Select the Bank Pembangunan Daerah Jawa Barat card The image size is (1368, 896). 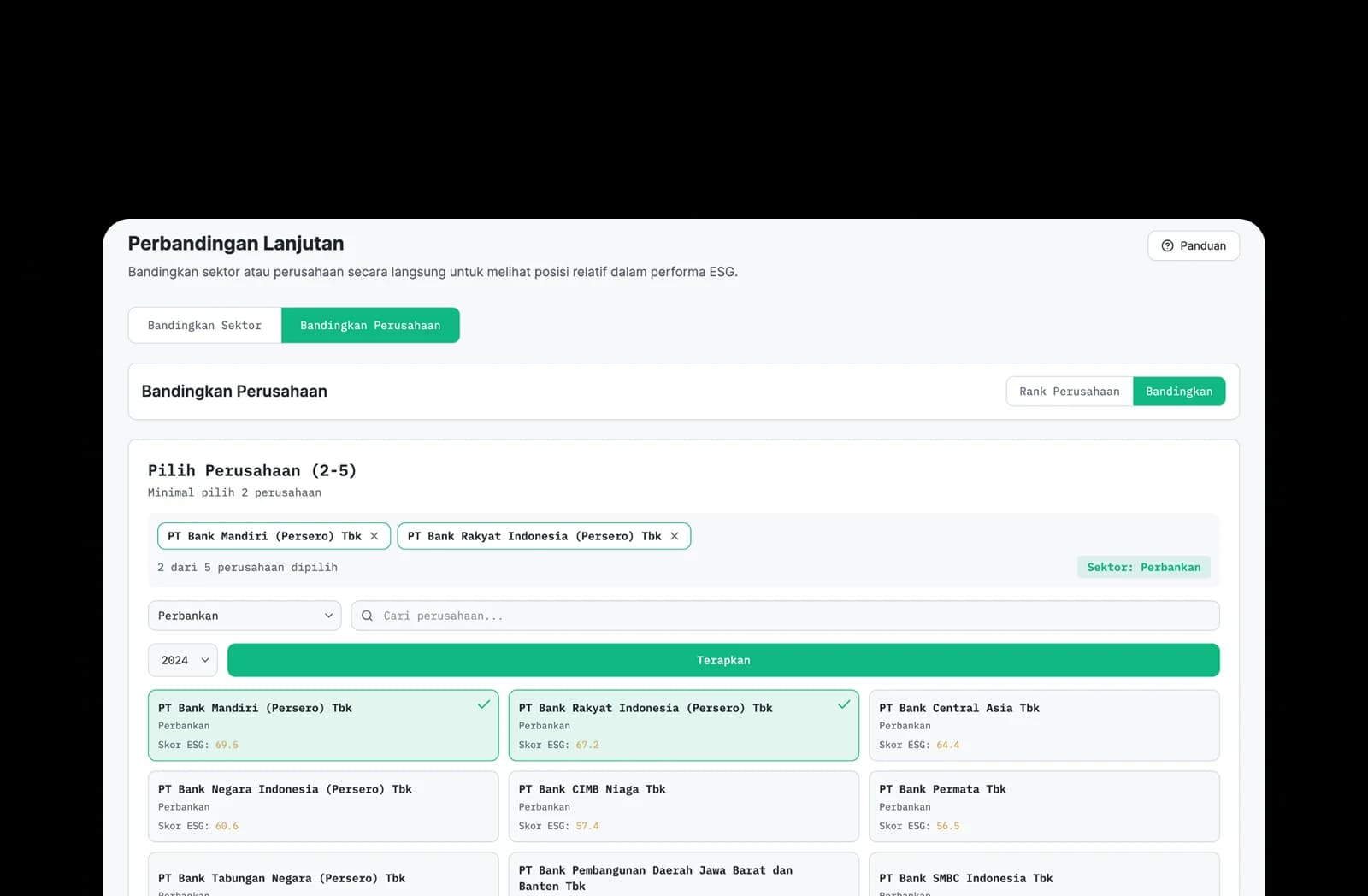coord(684,875)
